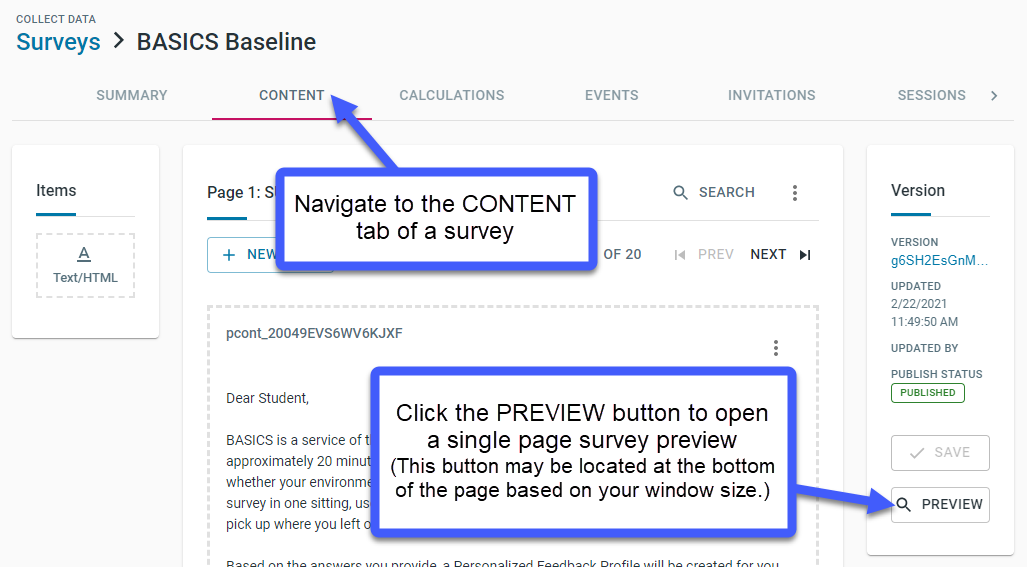Click the PUBLISHED status badge
Image resolution: width=1027 pixels, height=567 pixels.
(x=927, y=393)
